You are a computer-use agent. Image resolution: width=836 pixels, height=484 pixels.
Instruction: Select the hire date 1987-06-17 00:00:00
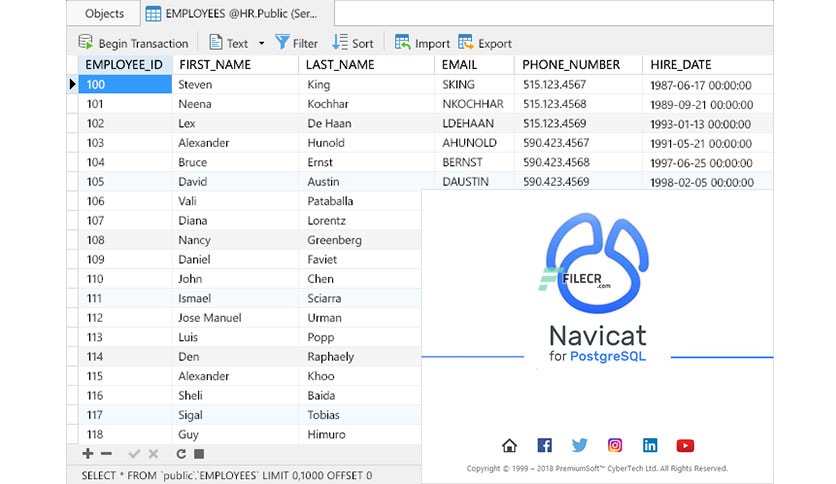click(708, 85)
